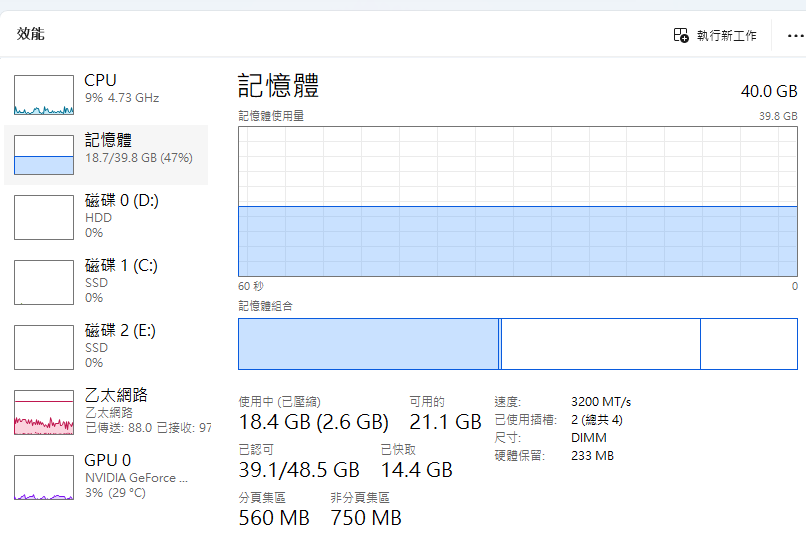
Task: Click the 執行新工作 button label
Action: pos(727,35)
